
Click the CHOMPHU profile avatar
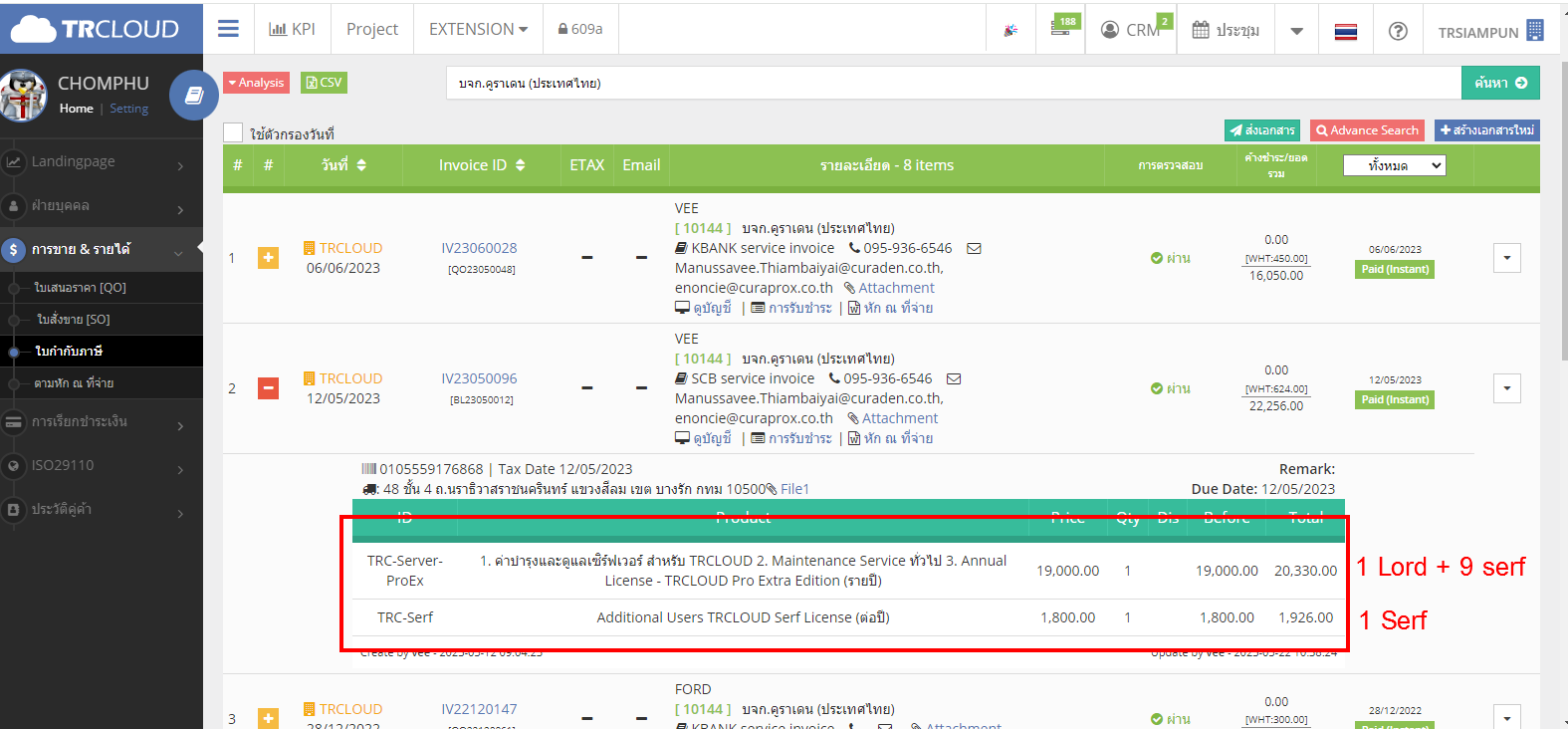click(x=24, y=96)
